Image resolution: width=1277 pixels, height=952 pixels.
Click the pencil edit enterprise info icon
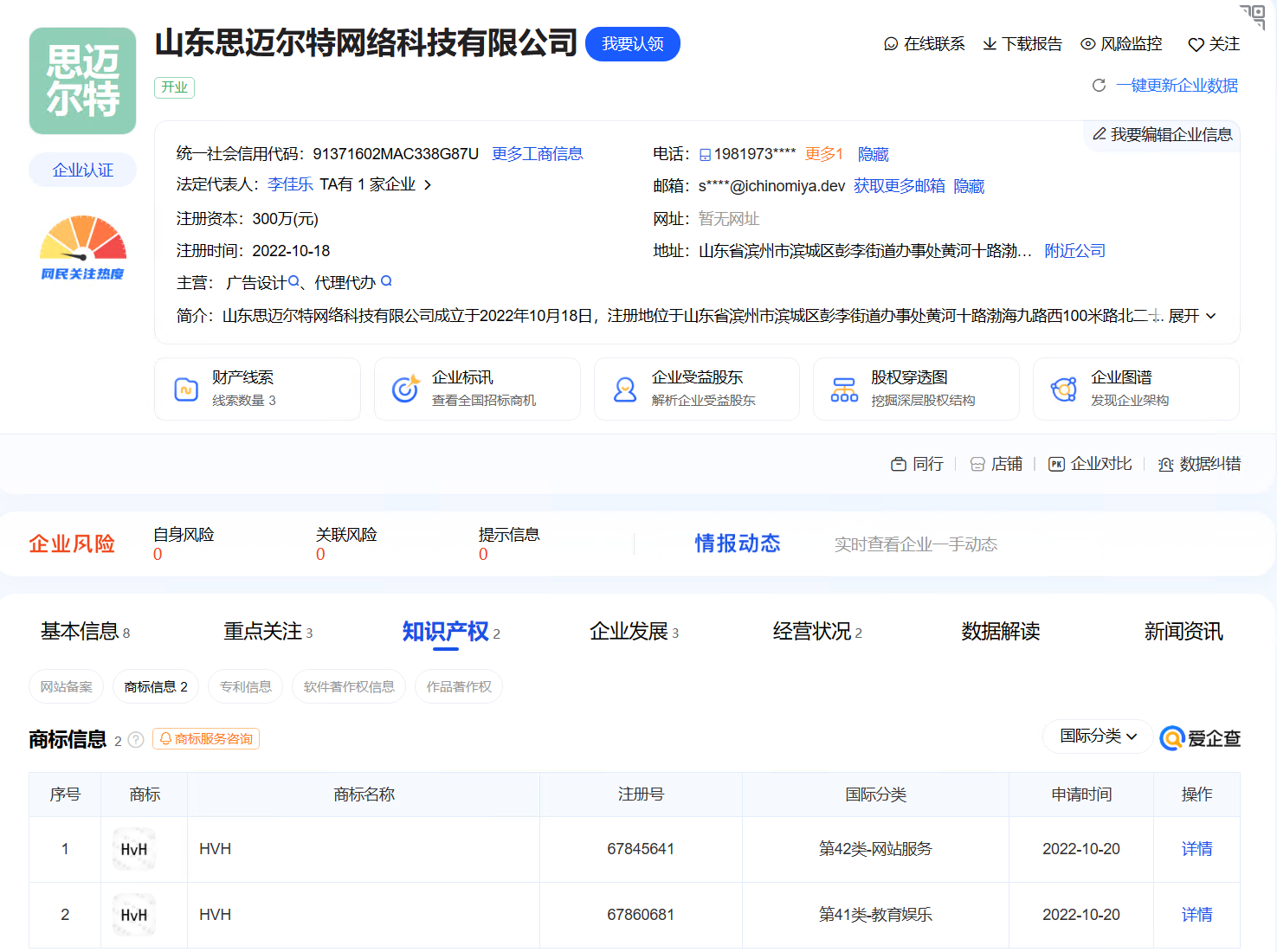coord(1100,134)
